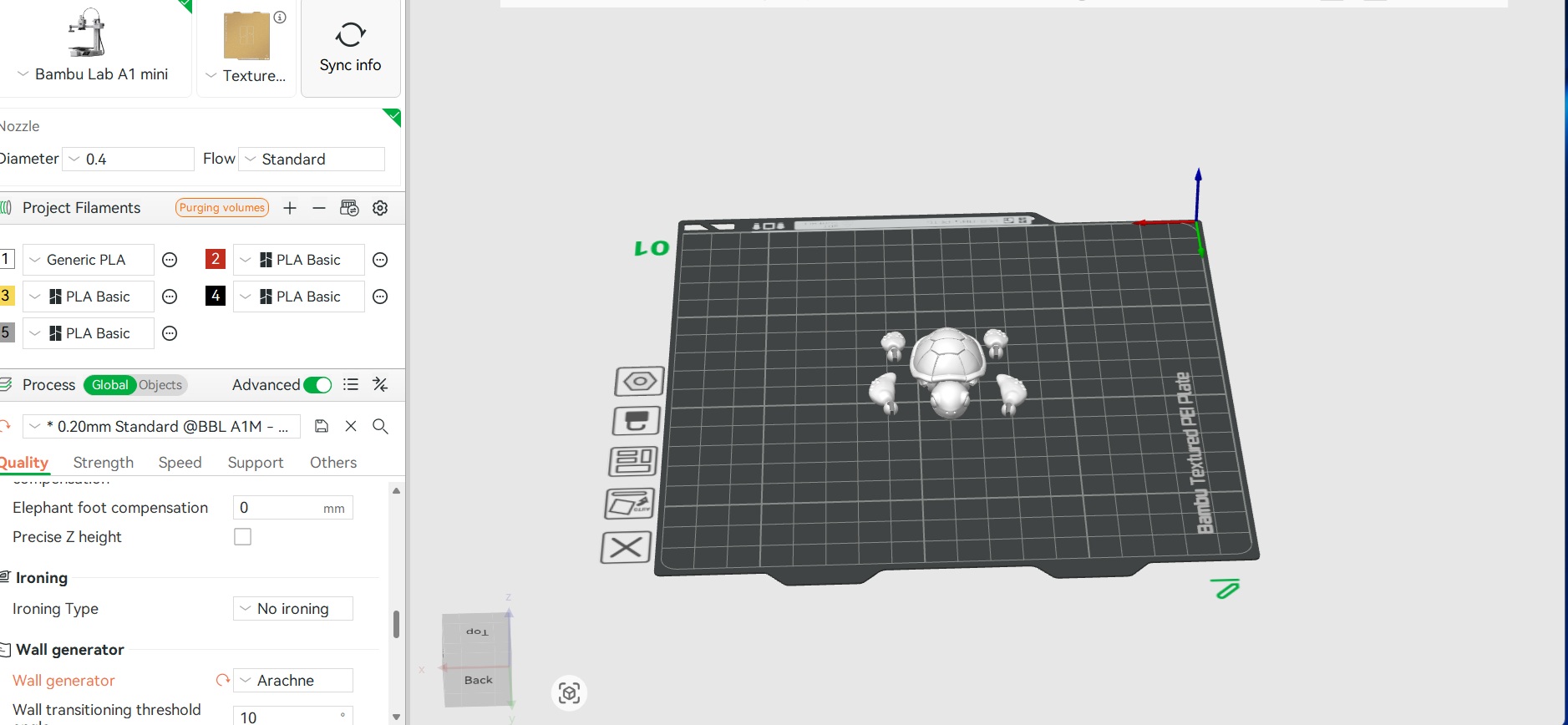
Task: Click the settings panel scroll down arrow
Action: coord(397,717)
